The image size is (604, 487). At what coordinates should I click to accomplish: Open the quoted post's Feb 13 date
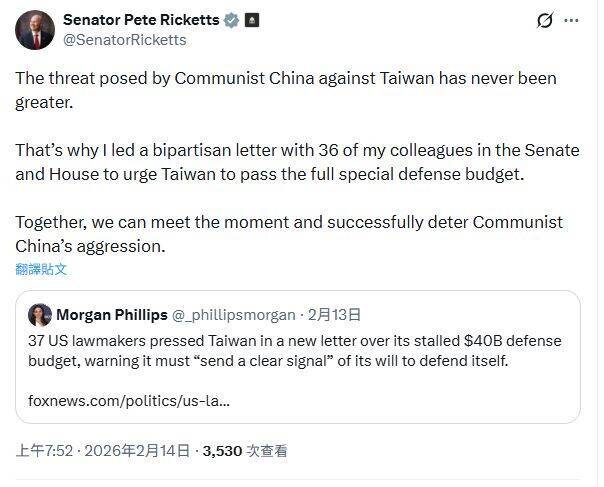tap(335, 315)
